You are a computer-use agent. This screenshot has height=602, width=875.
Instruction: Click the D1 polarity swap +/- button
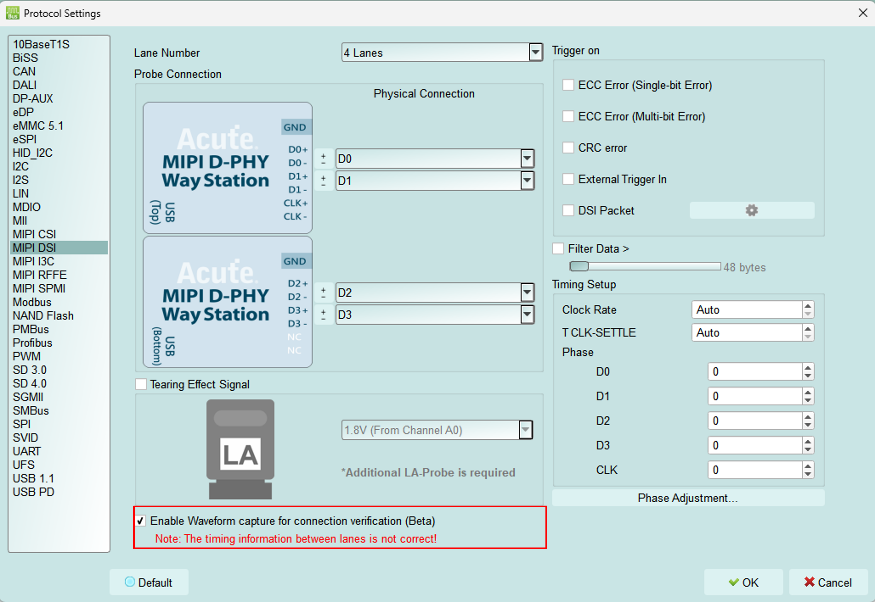pyautogui.click(x=324, y=181)
